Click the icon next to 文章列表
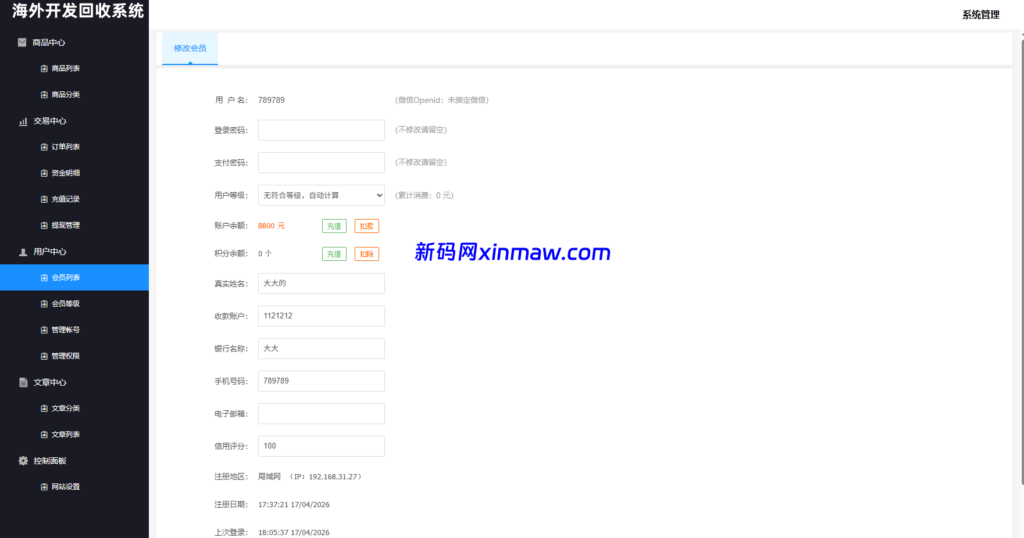1024x538 pixels. 44,434
